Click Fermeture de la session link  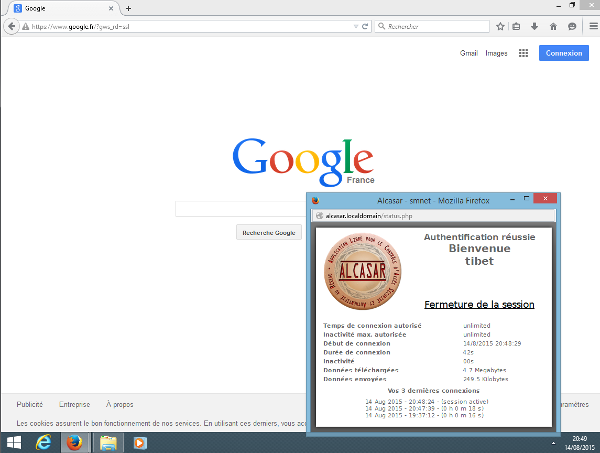tap(479, 305)
